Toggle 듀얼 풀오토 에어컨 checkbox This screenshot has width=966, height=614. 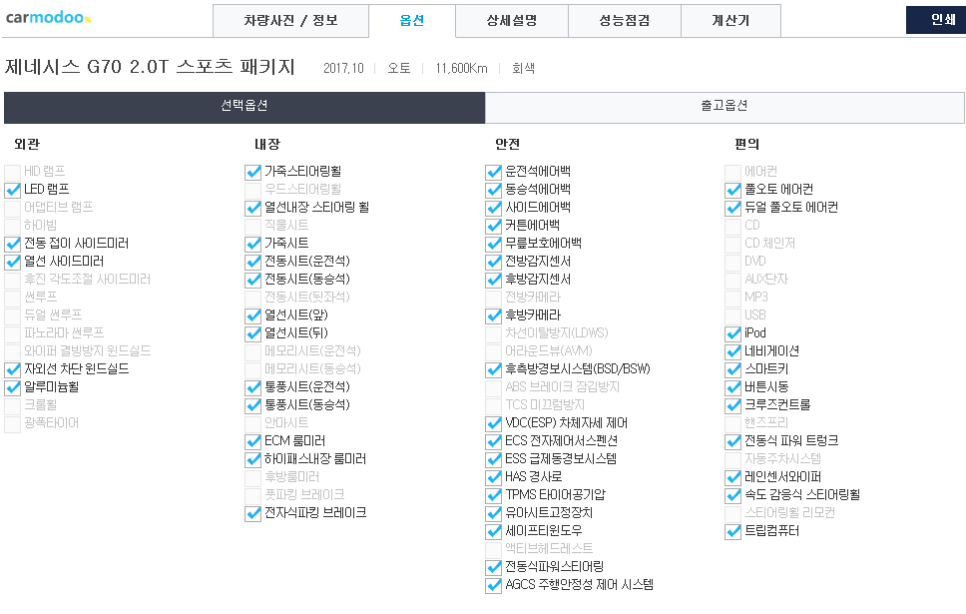[733, 208]
